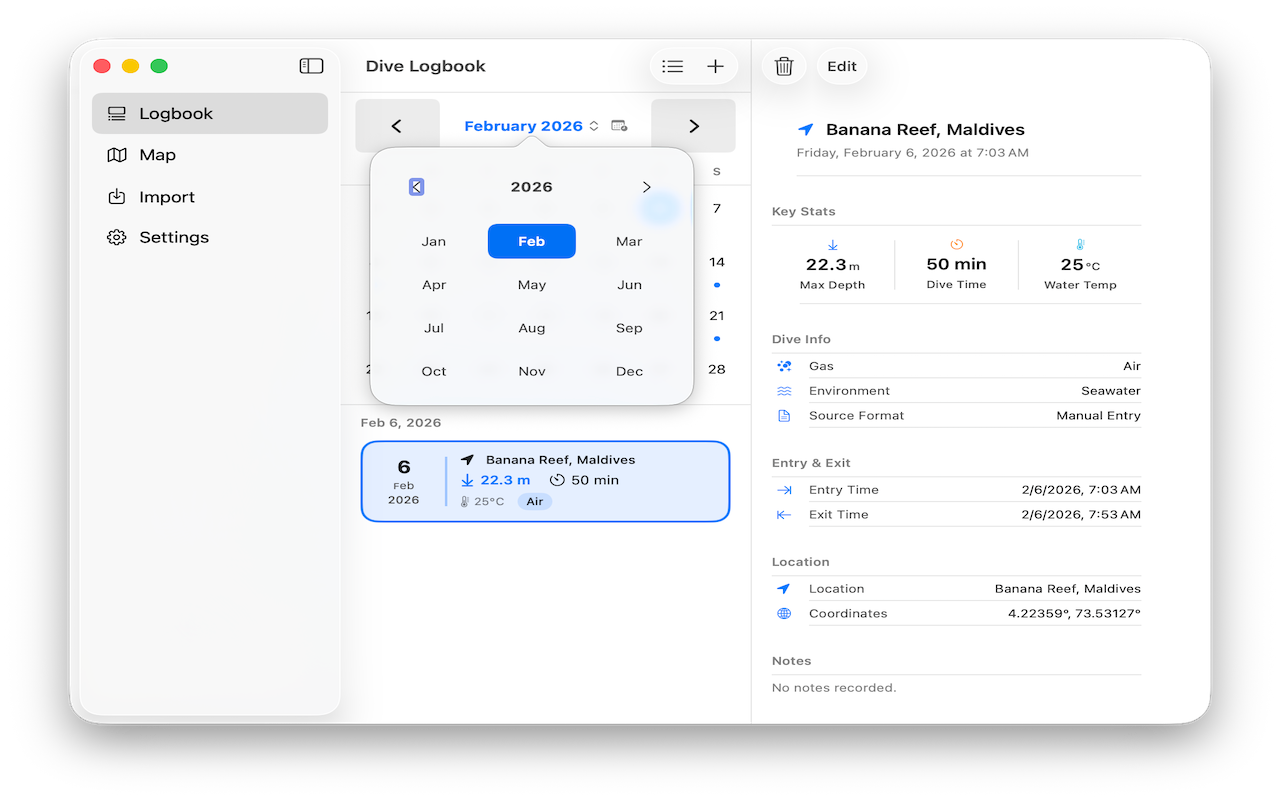Go to next year in picker
1280x800 pixels.
[646, 187]
